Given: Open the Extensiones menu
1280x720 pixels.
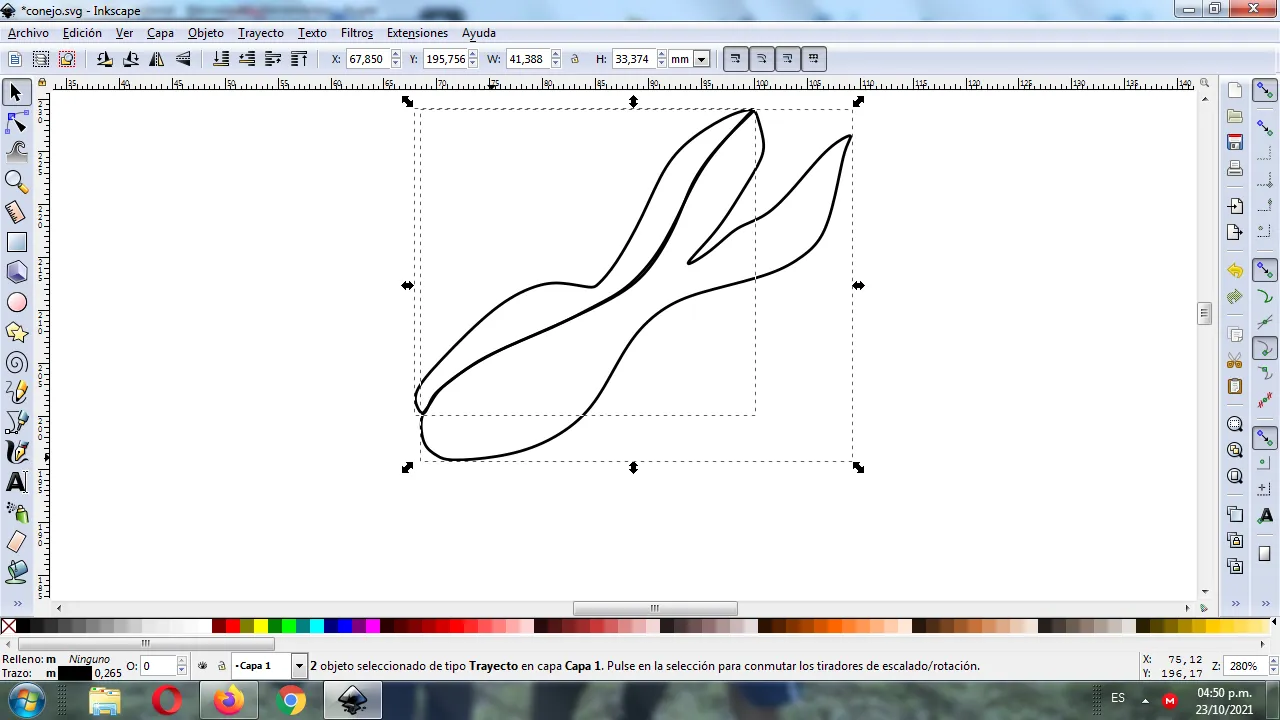Looking at the screenshot, I should click(417, 33).
